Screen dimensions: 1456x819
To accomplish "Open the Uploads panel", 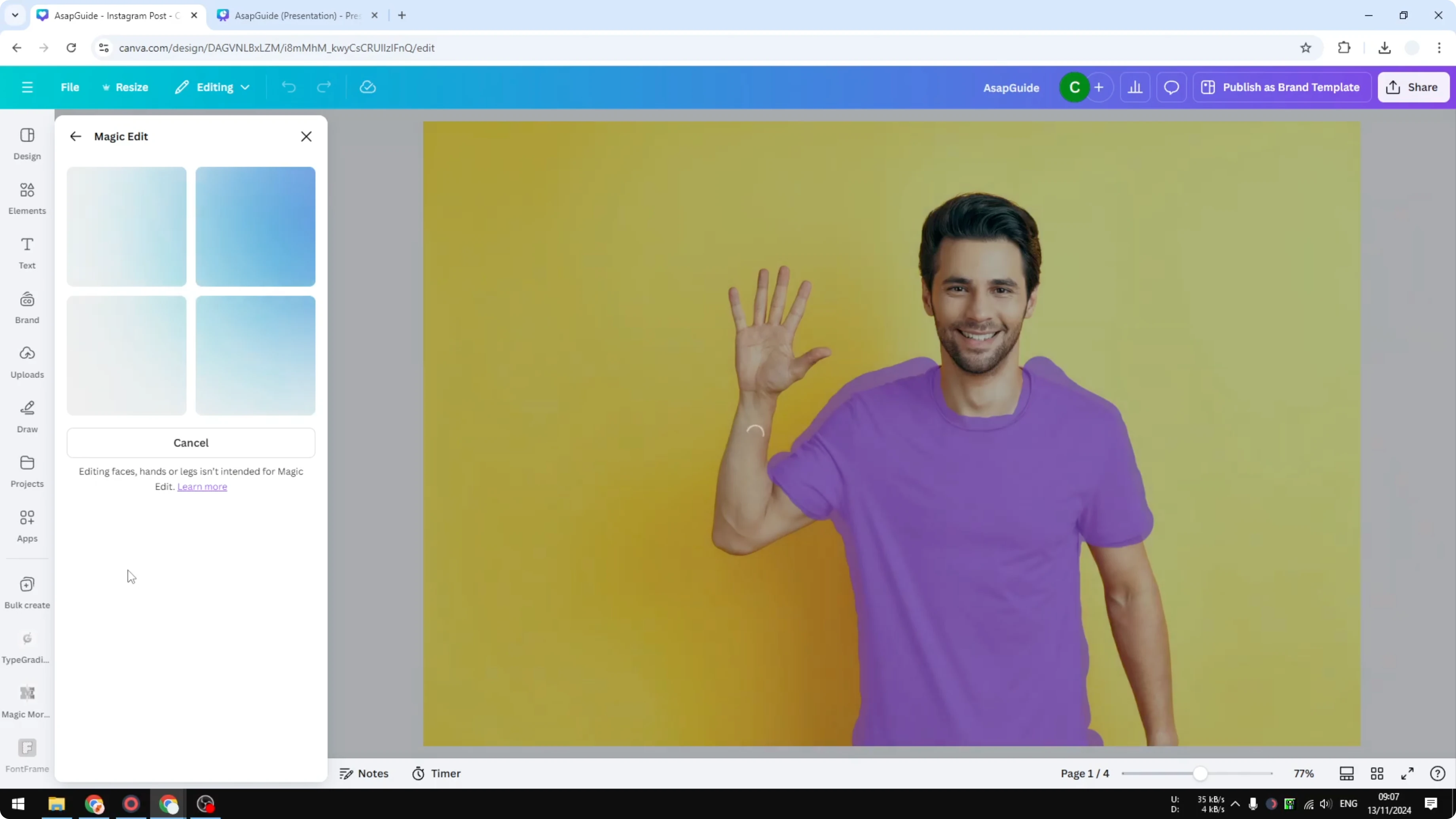I will pos(27,362).
